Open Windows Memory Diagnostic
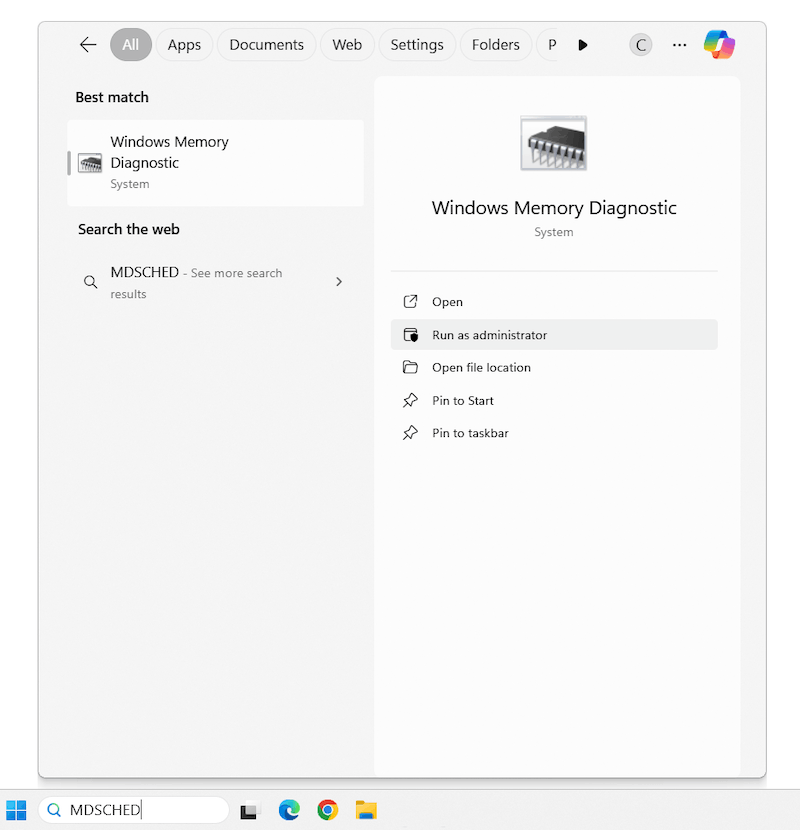 pos(554,302)
